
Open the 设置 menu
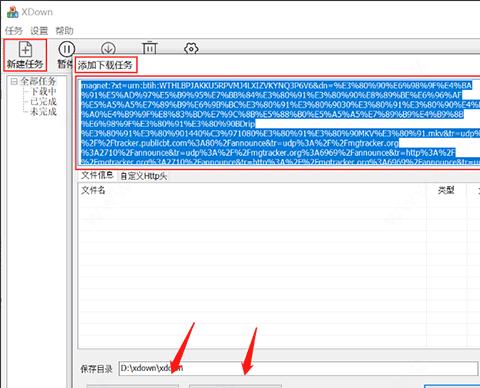click(x=39, y=31)
